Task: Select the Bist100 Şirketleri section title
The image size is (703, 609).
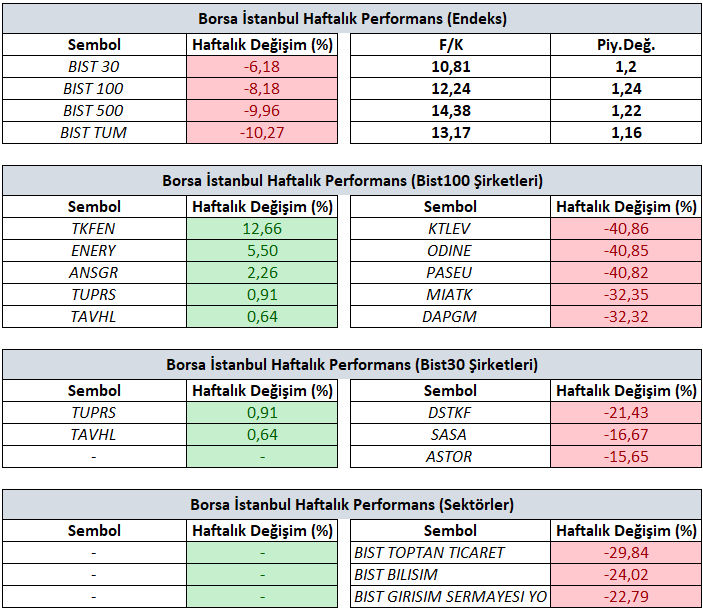Action: 352,181
